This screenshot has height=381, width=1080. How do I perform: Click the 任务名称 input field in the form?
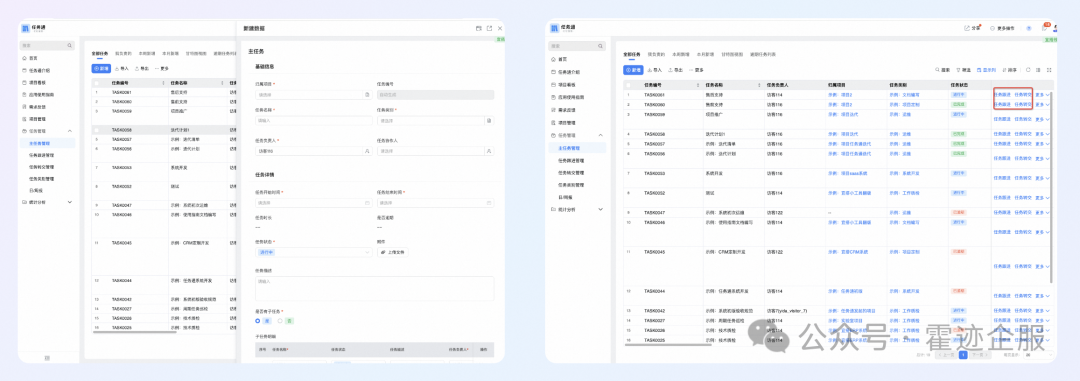click(313, 120)
